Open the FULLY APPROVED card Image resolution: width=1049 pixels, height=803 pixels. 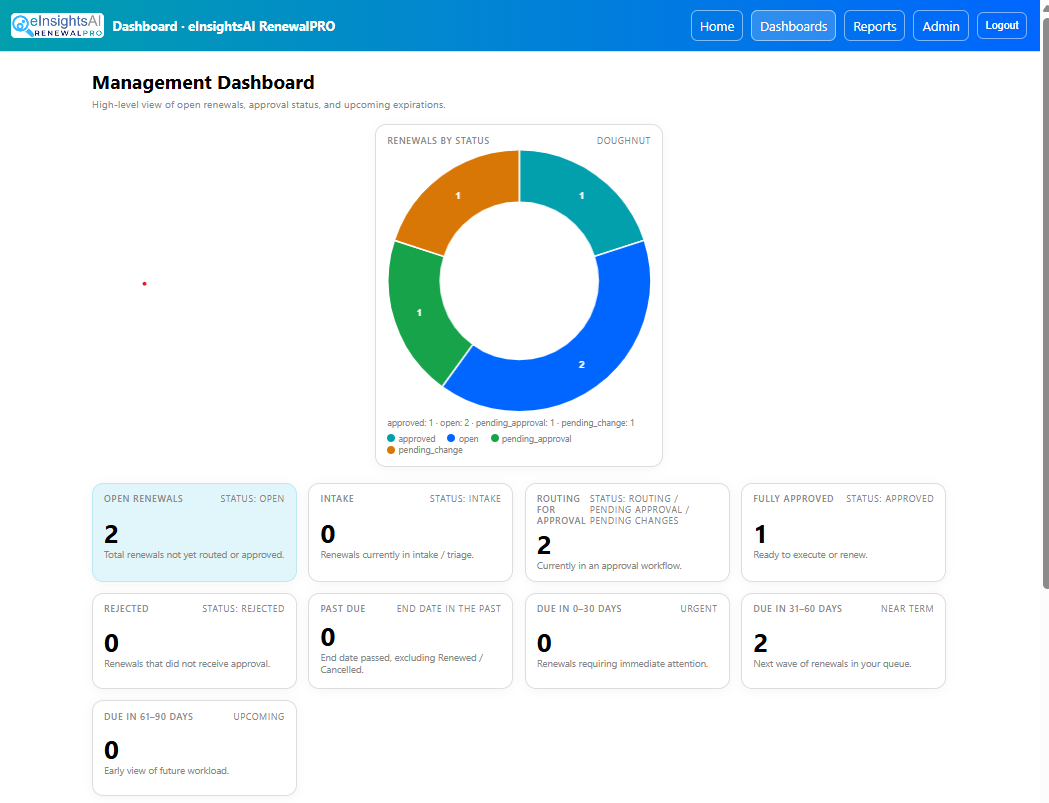pyautogui.click(x=843, y=532)
